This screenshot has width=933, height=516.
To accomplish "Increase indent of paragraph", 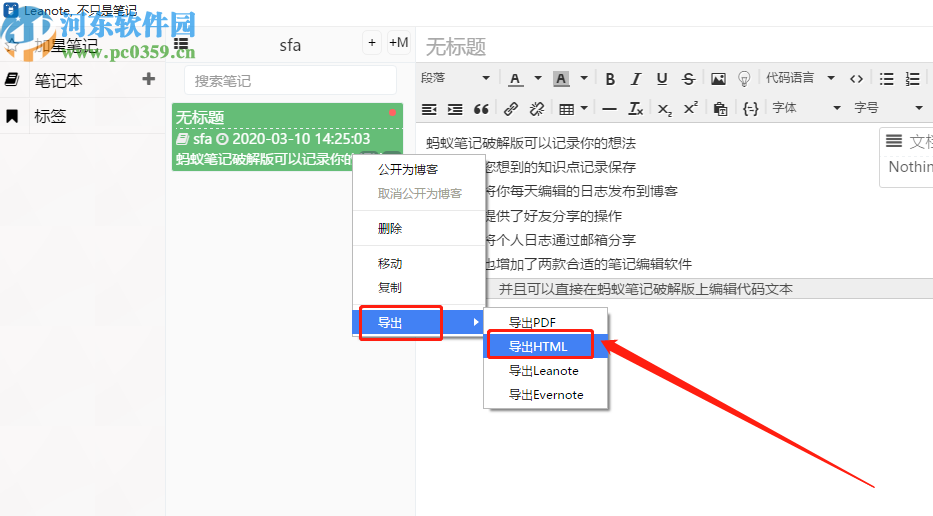I will [455, 109].
